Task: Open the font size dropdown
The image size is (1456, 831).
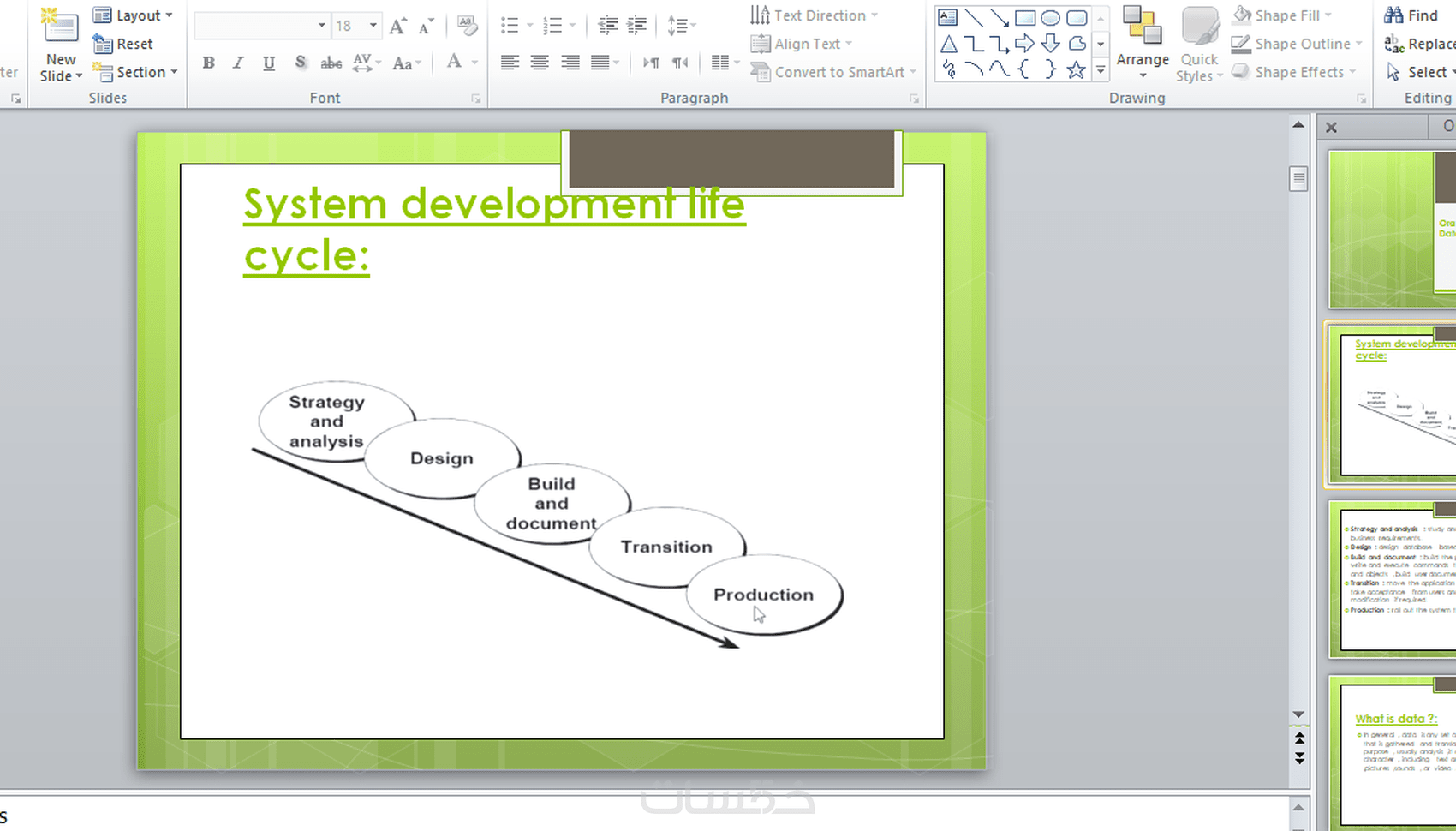Action: coord(373,26)
